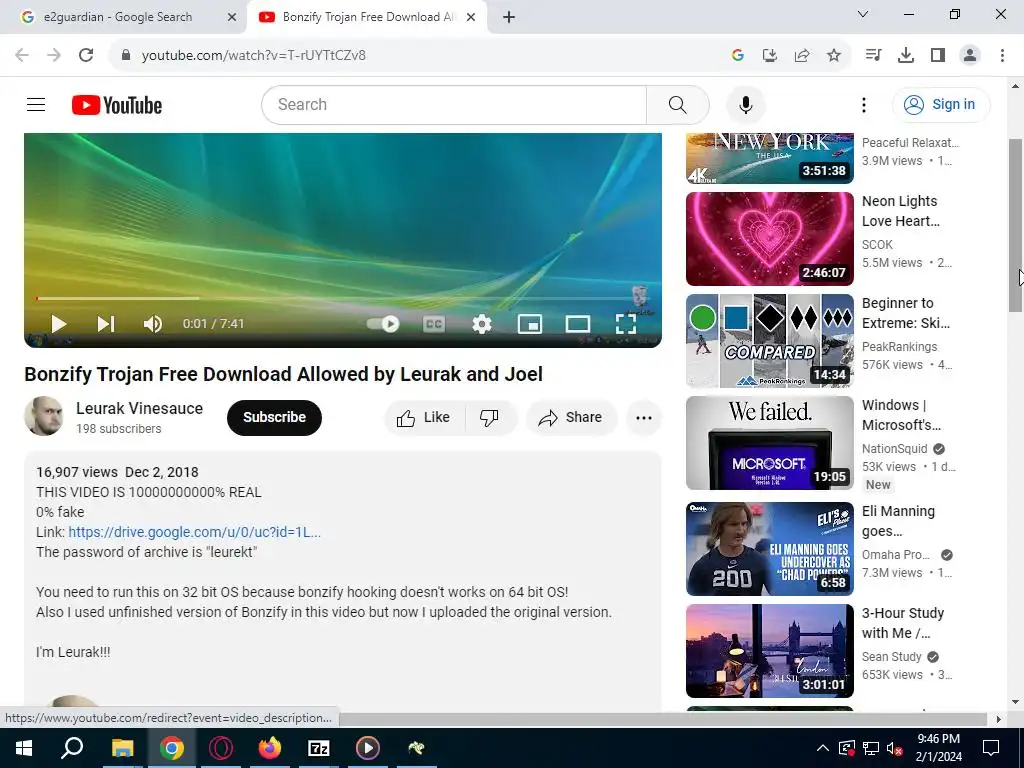Install app icon in address bar
The image size is (1024, 768).
click(770, 56)
